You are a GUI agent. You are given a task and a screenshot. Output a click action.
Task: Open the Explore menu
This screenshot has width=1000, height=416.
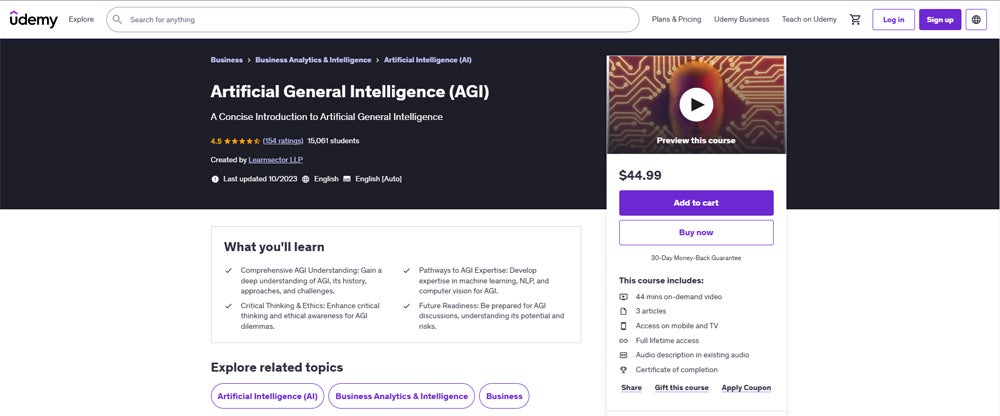(x=81, y=20)
